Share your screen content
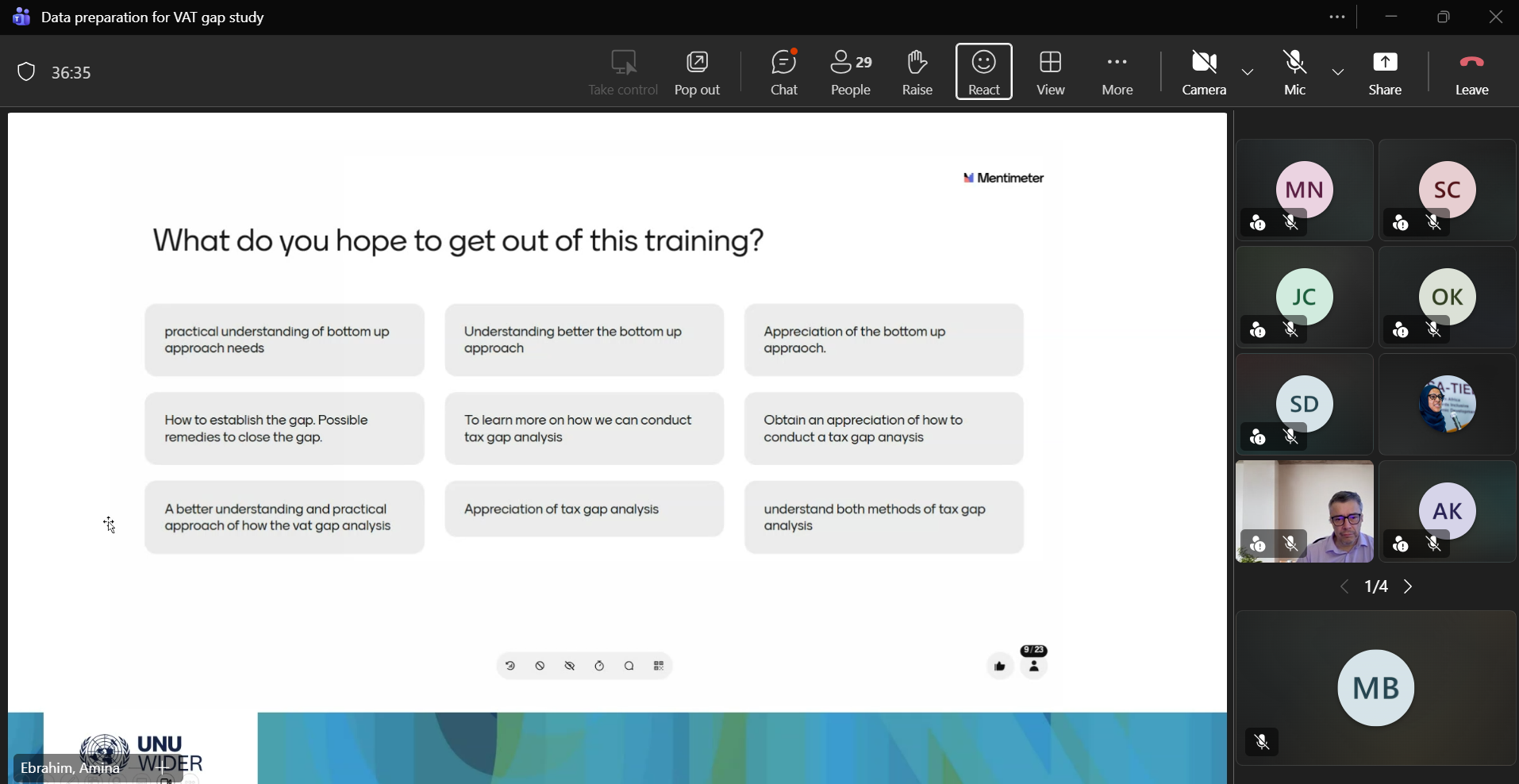 pos(1385,72)
